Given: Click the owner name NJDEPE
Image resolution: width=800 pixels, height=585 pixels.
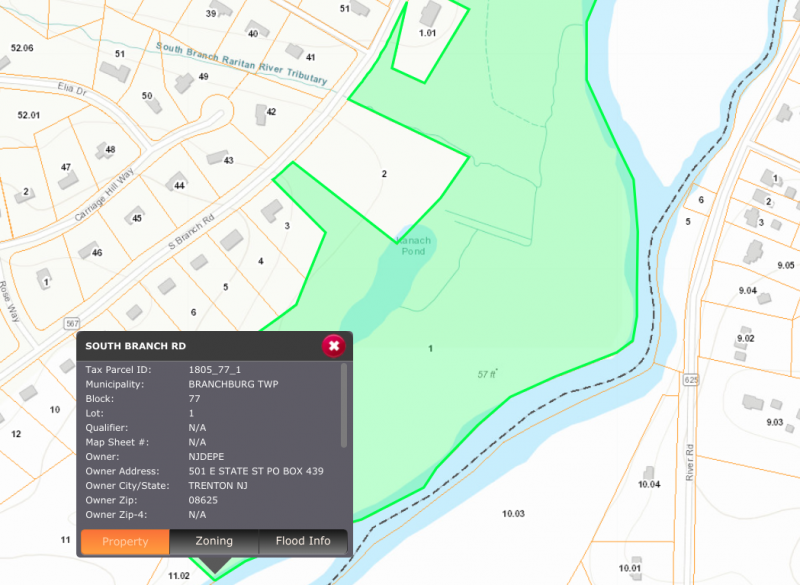Looking at the screenshot, I should (x=204, y=456).
